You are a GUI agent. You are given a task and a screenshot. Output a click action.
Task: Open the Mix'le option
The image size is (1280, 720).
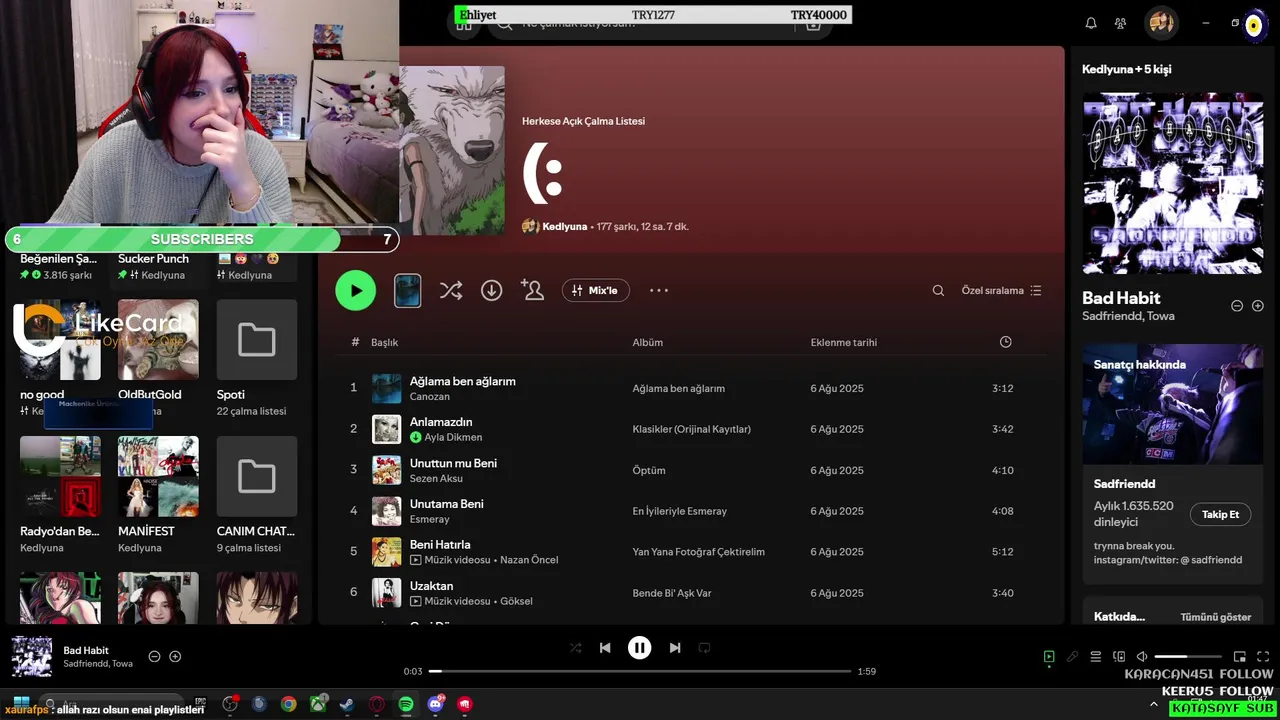point(596,290)
